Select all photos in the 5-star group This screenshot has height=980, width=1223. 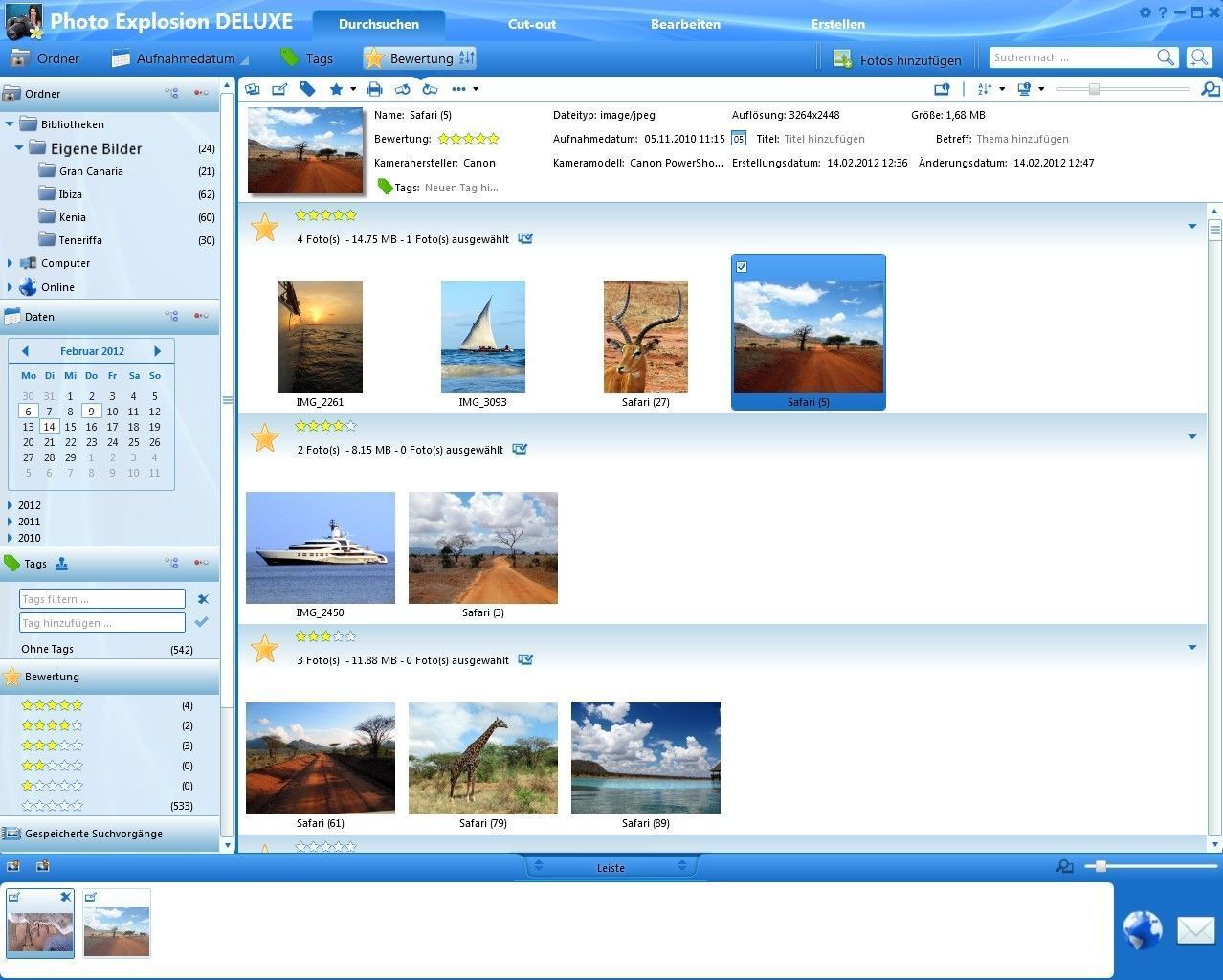pos(525,238)
